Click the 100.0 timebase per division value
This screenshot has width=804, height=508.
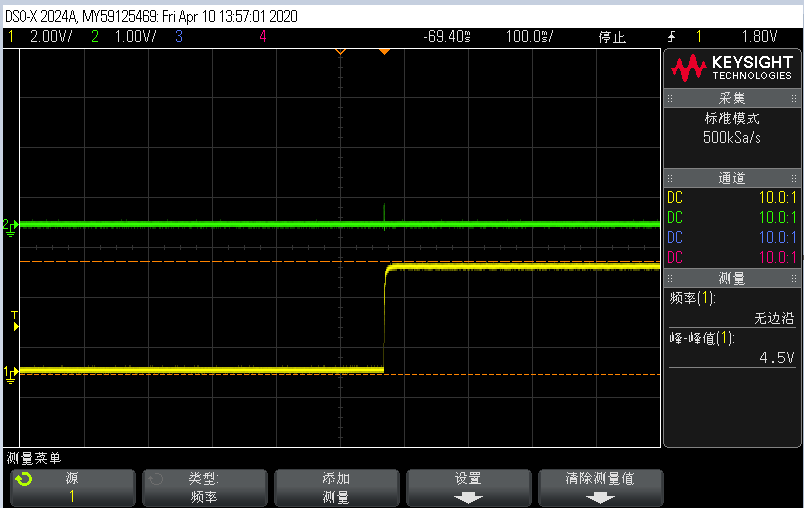pyautogui.click(x=529, y=37)
